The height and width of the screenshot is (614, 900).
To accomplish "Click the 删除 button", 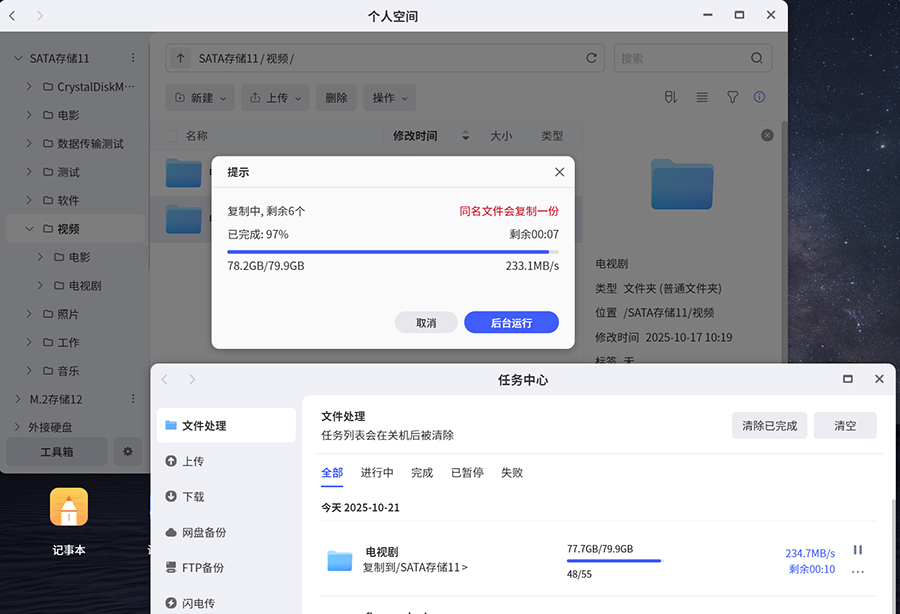I will pyautogui.click(x=336, y=98).
